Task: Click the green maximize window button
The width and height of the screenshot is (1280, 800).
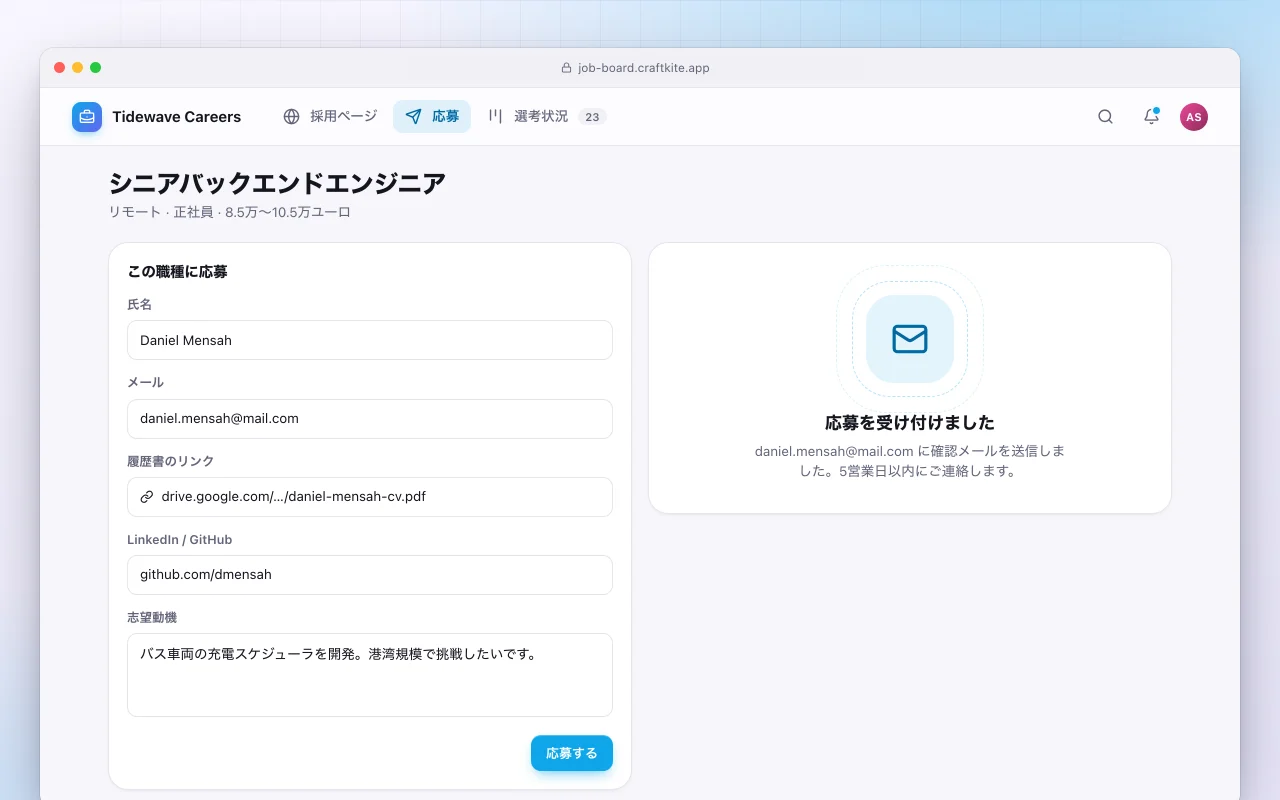Action: (x=95, y=67)
